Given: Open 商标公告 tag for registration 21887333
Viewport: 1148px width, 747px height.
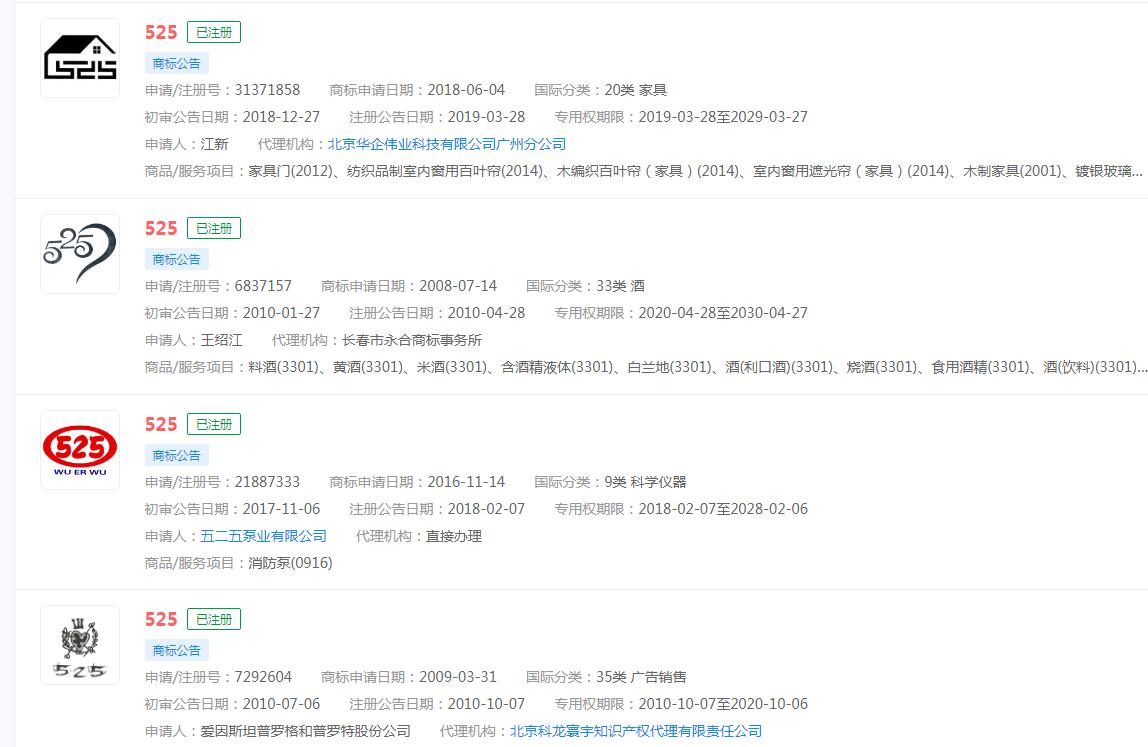Looking at the screenshot, I should point(176,456).
